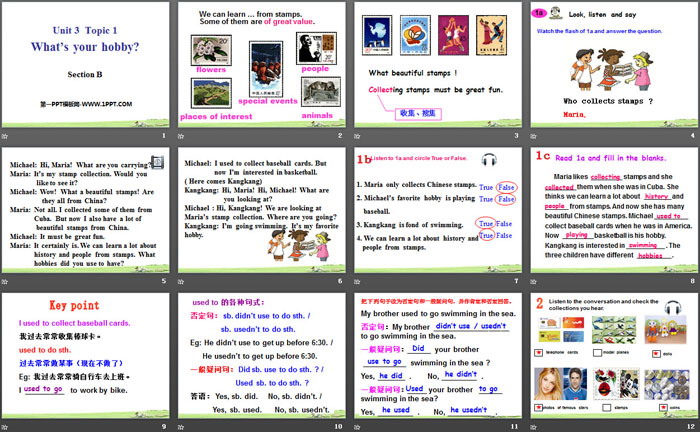
Task: Click the 收集、搜集 callout box on slide 3
Action: pyautogui.click(x=419, y=112)
